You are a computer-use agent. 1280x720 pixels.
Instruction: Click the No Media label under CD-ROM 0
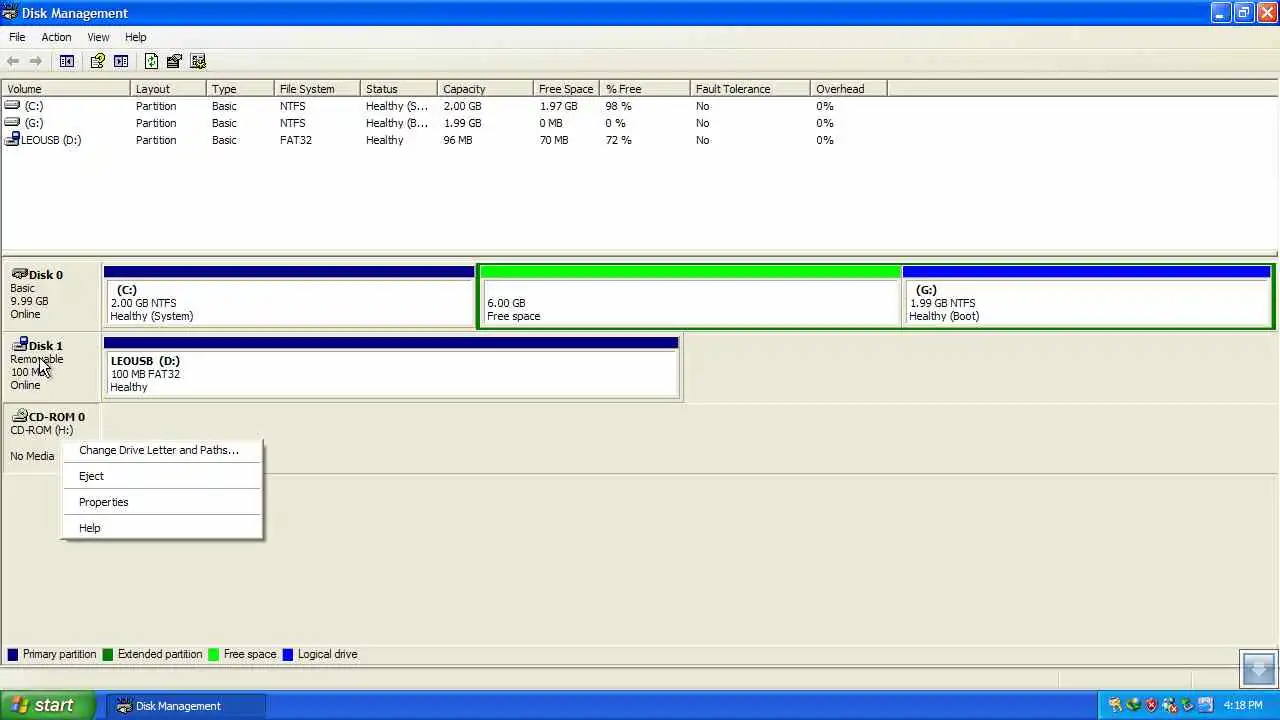32,456
